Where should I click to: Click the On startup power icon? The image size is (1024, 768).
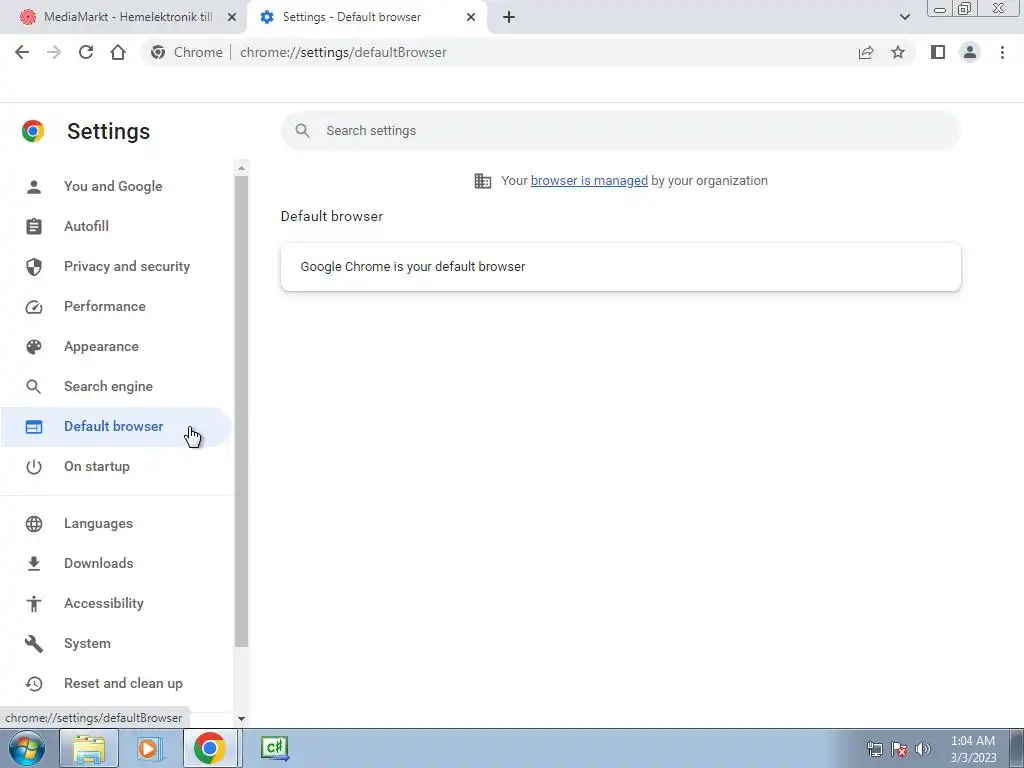(x=34, y=467)
